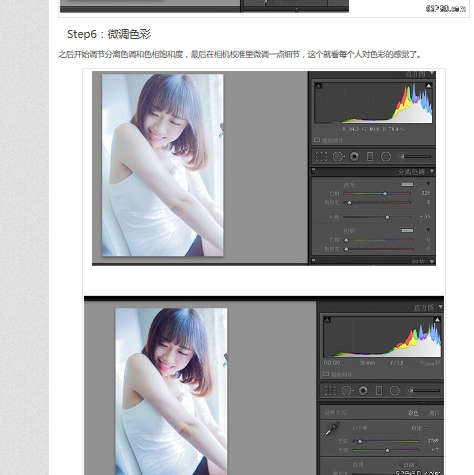Image resolution: width=474 pixels, height=475 pixels.
Task: Select adjustment brush in lower screenshot
Action: pyautogui.click(x=423, y=390)
